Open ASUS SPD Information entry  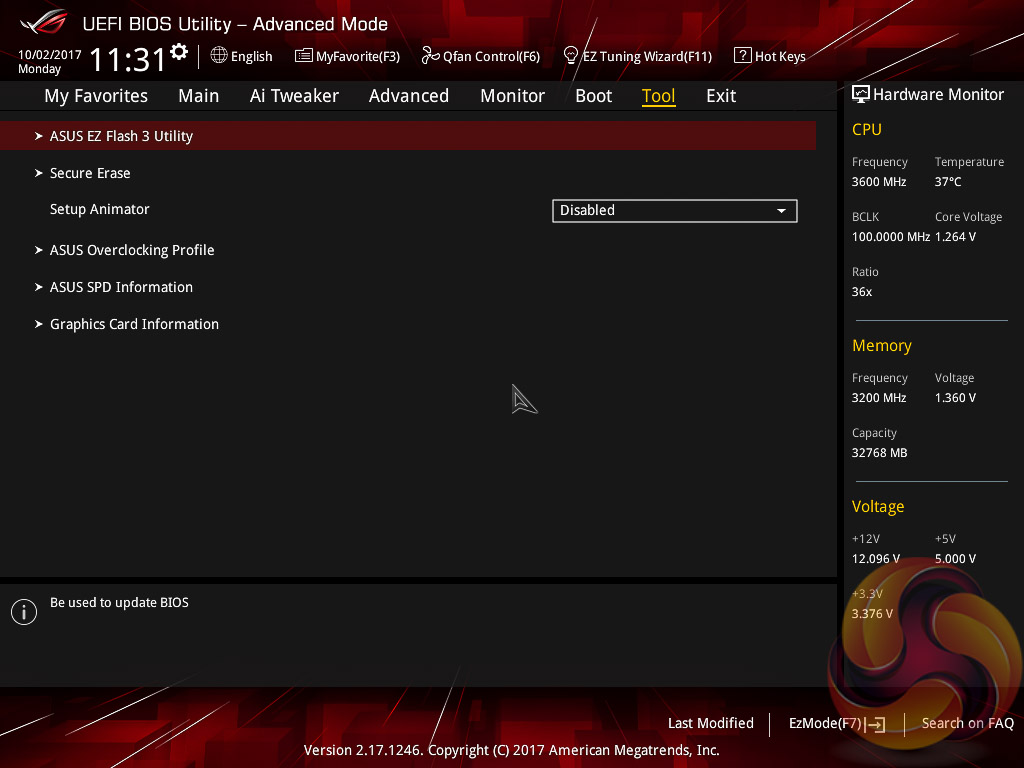coord(121,287)
